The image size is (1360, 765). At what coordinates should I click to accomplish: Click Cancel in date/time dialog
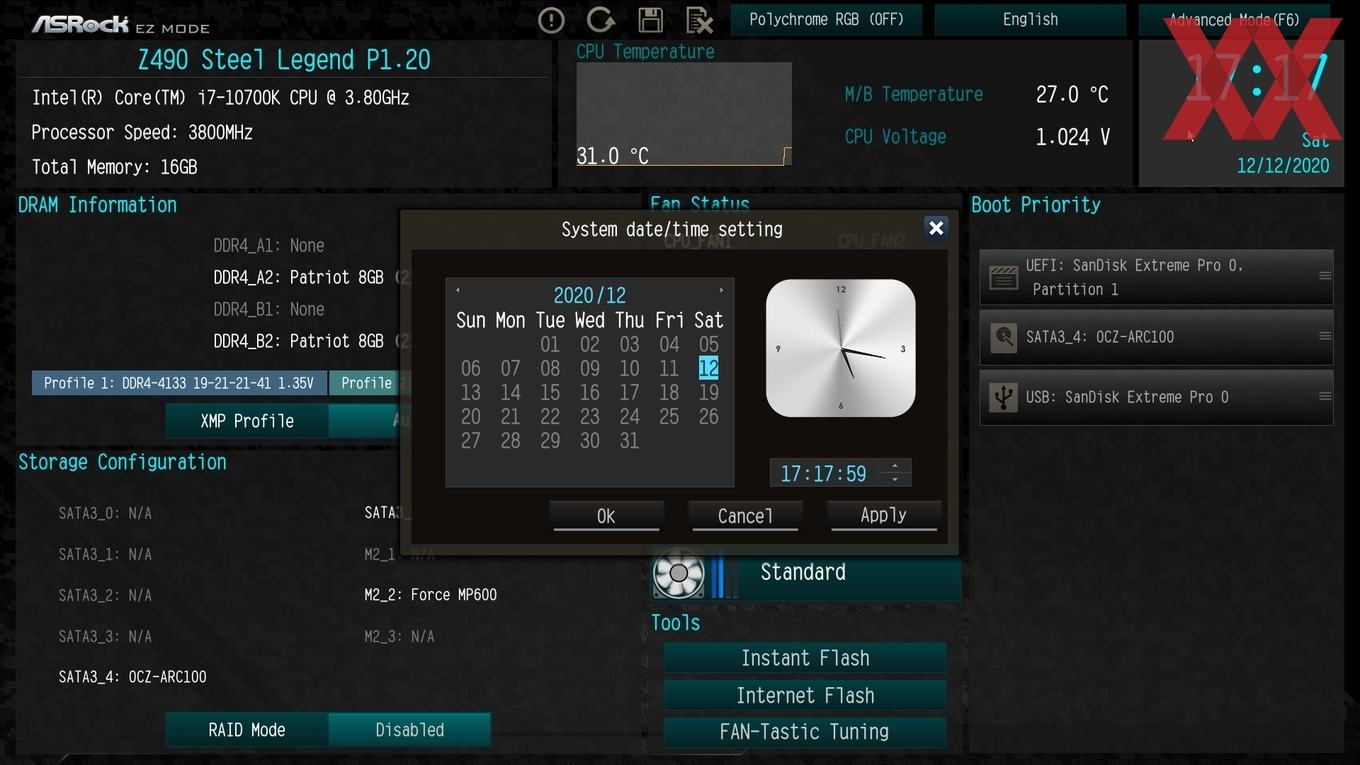pyautogui.click(x=745, y=516)
